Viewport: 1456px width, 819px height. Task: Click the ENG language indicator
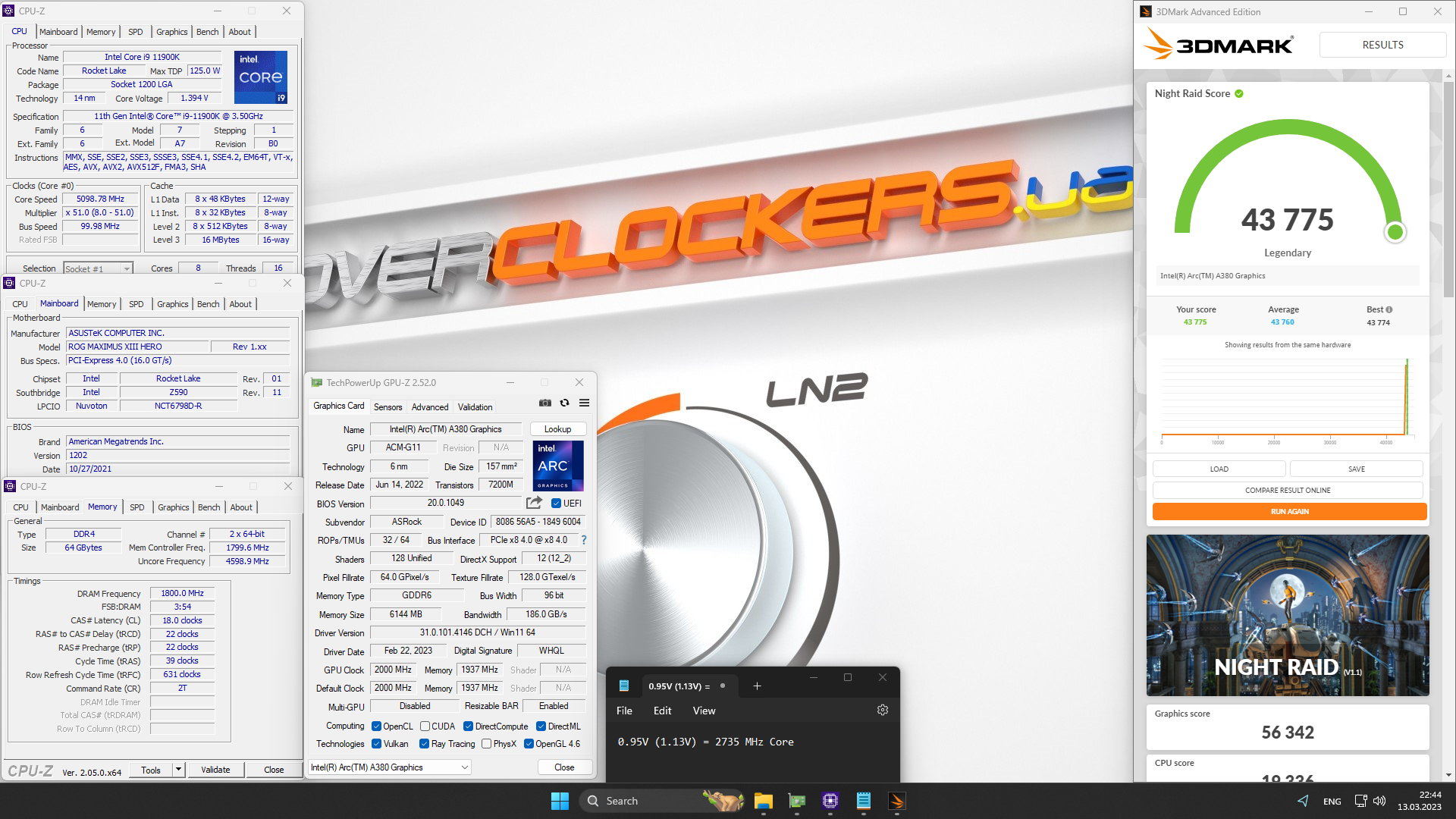1332,802
